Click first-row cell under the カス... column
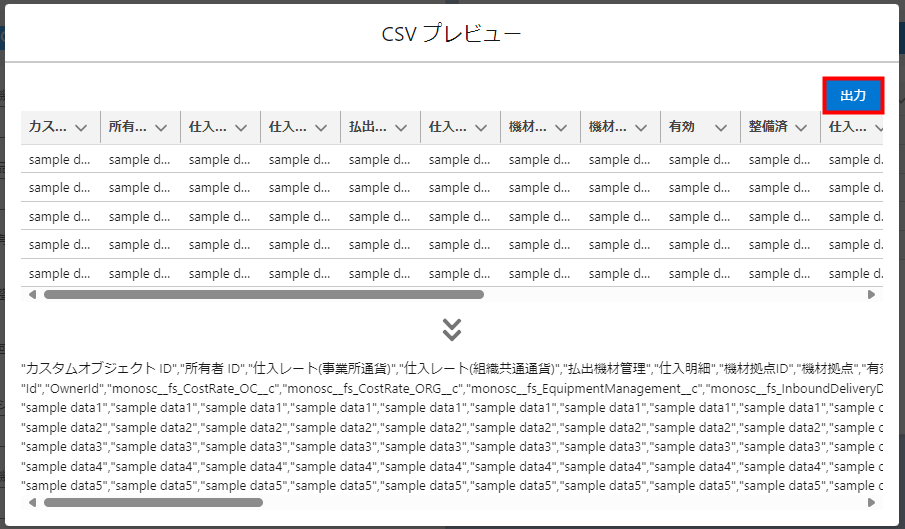This screenshot has height=529, width=905. point(60,159)
